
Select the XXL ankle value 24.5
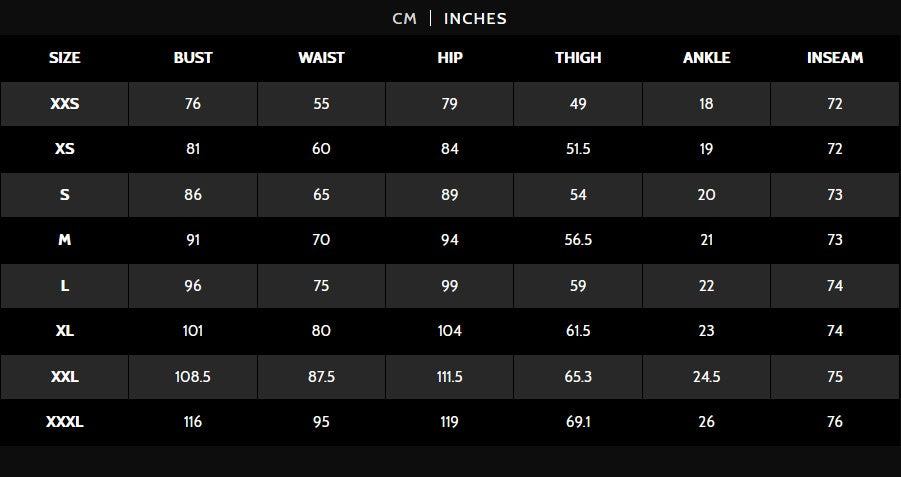tap(706, 377)
